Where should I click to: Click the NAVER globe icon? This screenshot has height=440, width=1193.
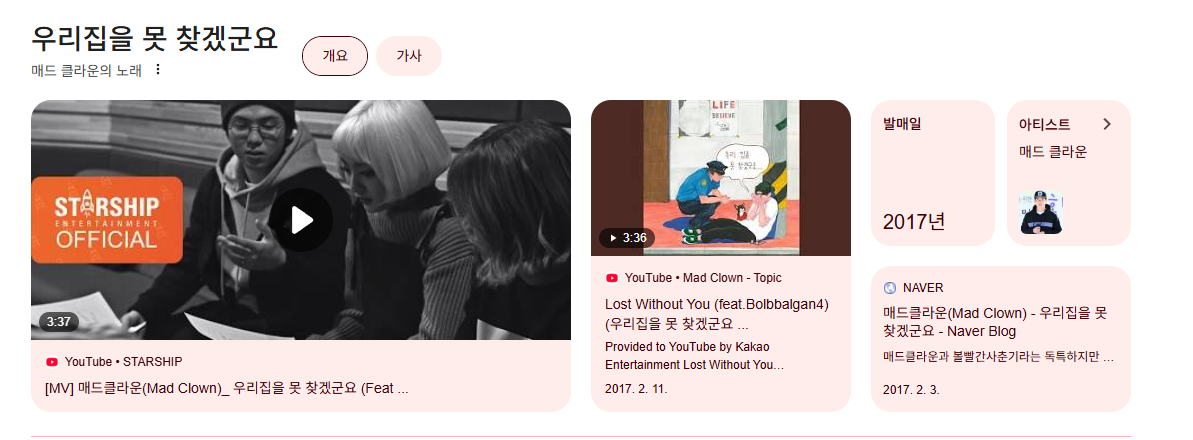pyautogui.click(x=890, y=288)
